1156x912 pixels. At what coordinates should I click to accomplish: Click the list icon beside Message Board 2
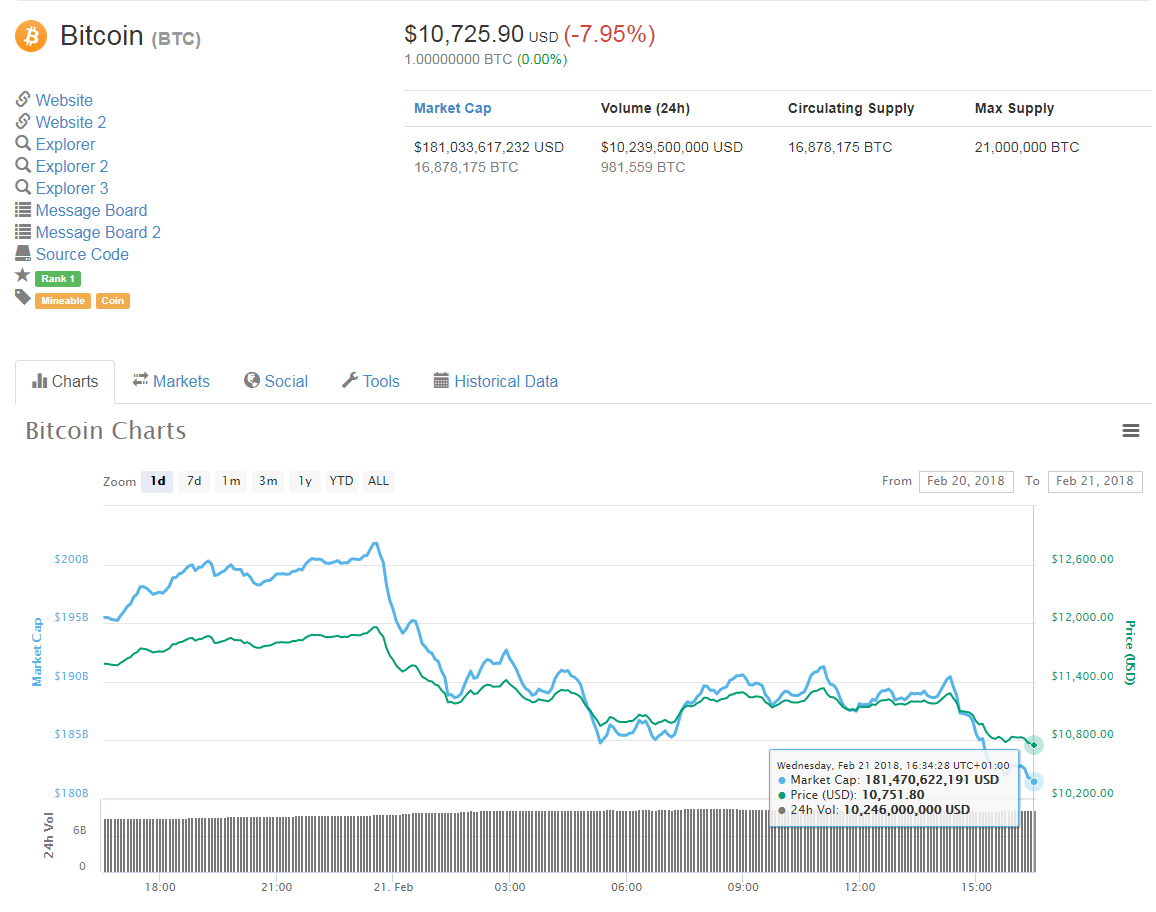coord(23,232)
